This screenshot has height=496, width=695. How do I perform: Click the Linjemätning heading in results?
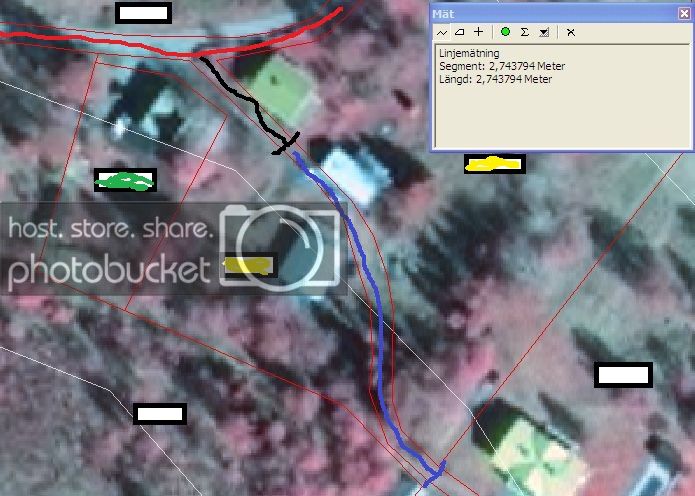[469, 54]
